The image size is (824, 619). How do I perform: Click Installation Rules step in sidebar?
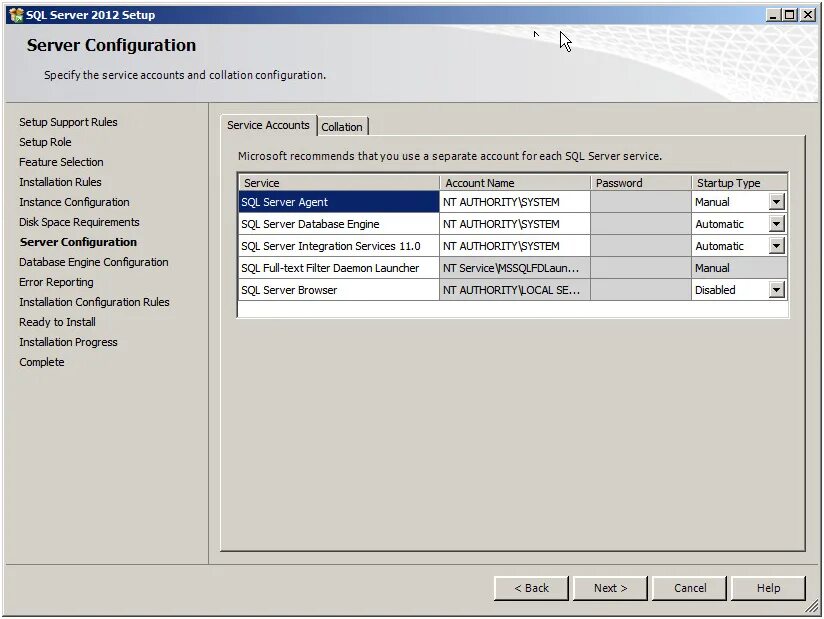60,182
